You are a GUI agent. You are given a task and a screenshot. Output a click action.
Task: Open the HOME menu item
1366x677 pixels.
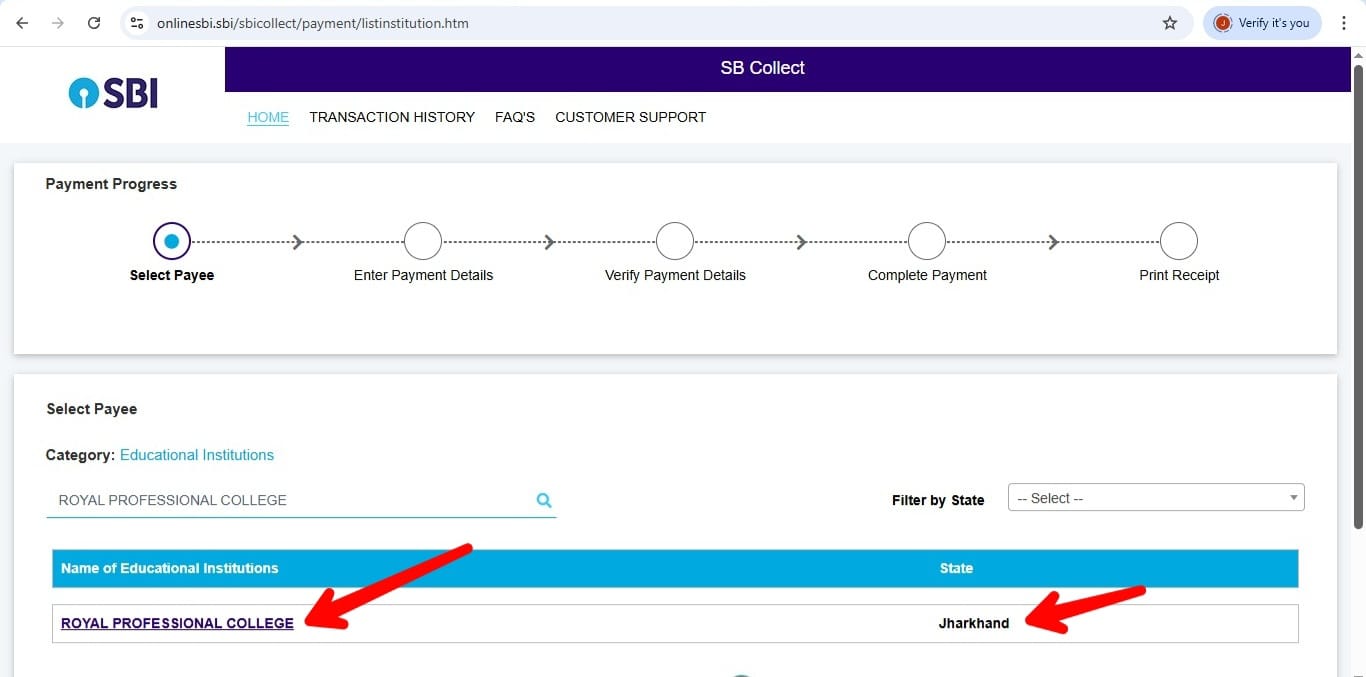(x=268, y=117)
